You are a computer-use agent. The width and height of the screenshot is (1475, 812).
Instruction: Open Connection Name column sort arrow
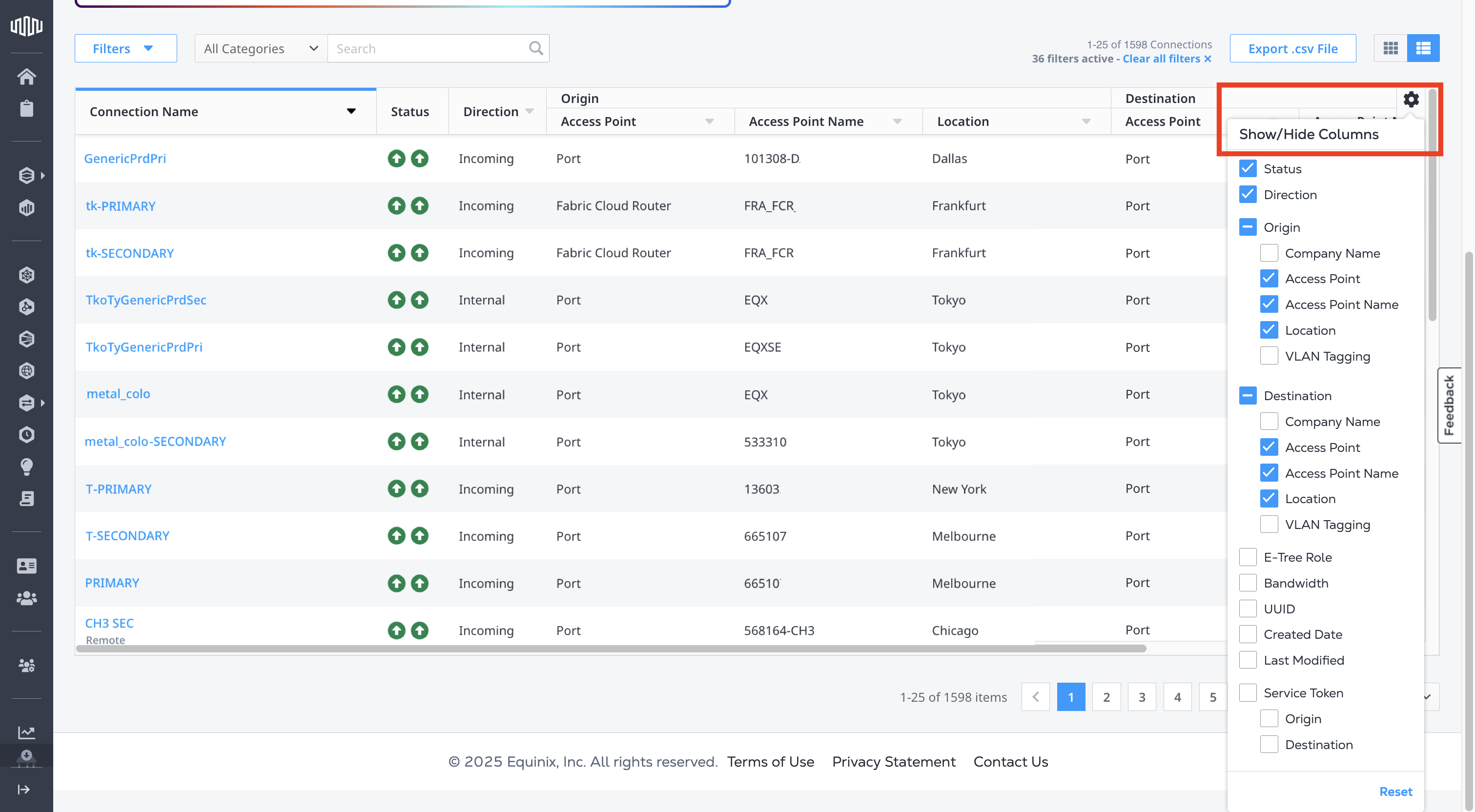pyautogui.click(x=351, y=111)
